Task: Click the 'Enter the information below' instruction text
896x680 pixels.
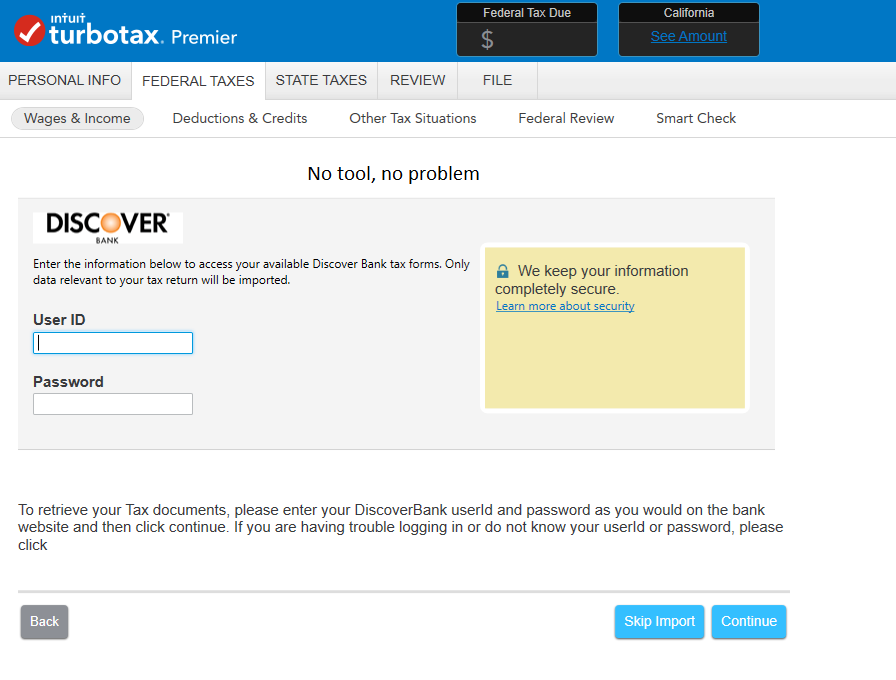Action: tap(251, 272)
